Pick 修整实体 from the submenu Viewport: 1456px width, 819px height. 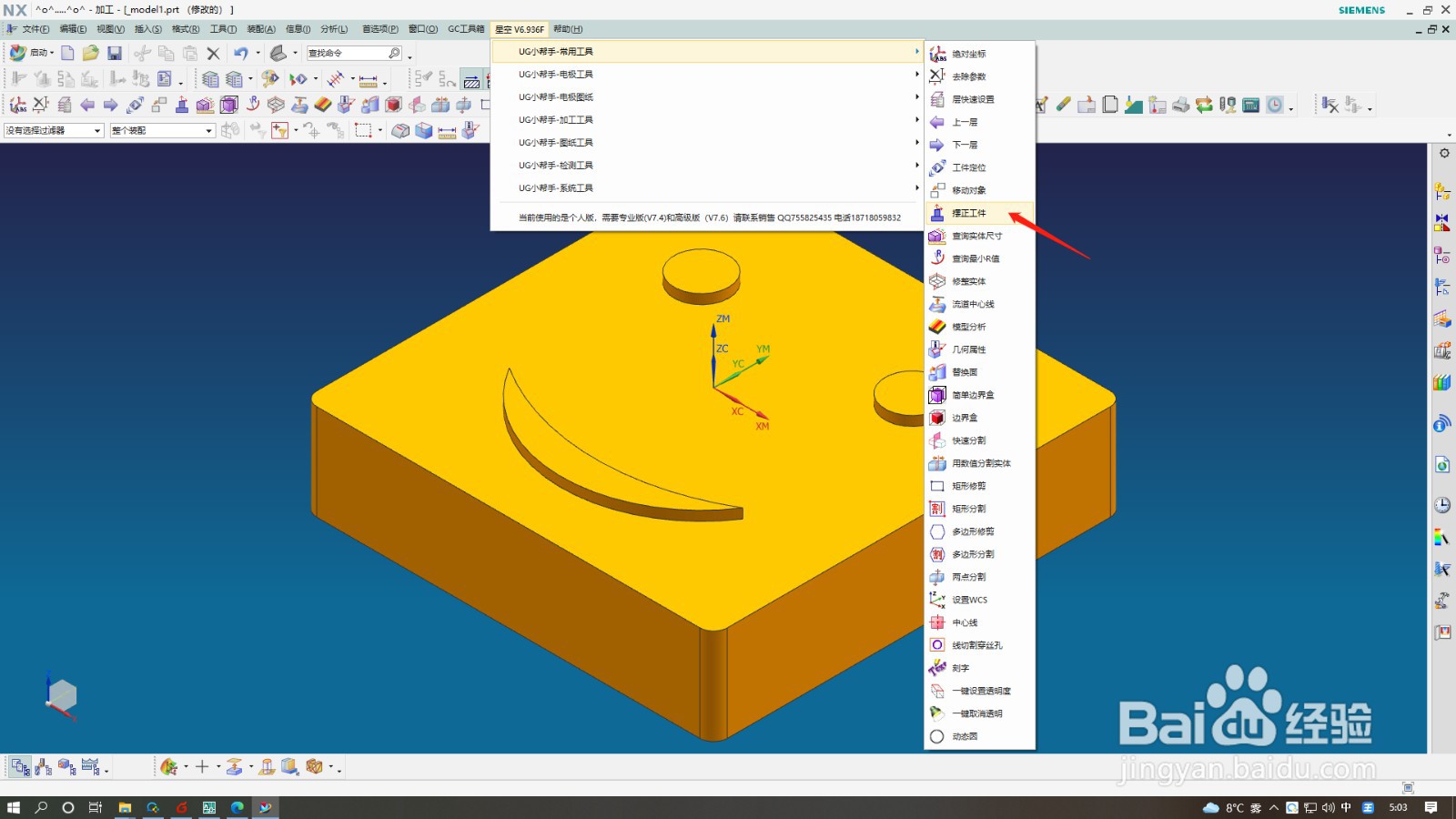tap(979, 281)
